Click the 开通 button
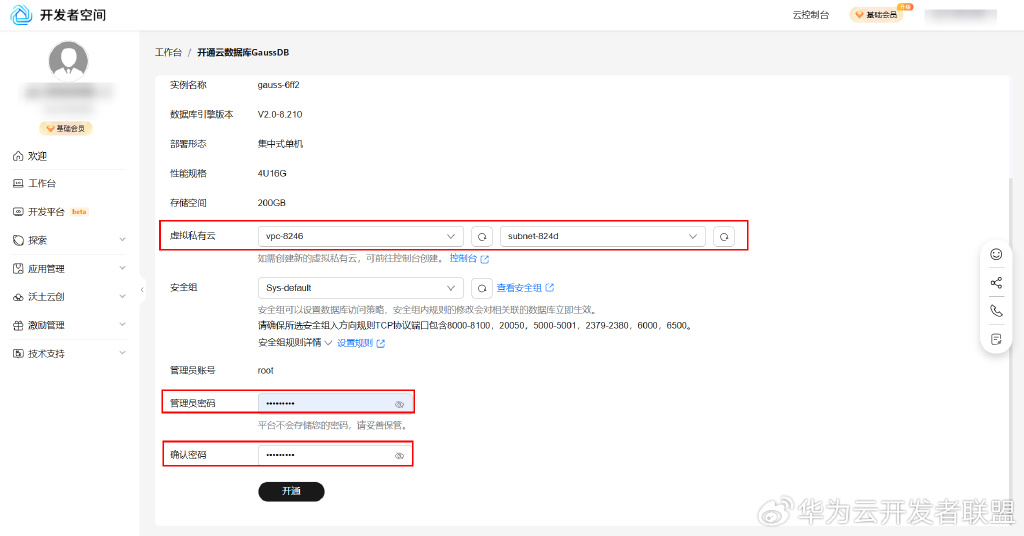The width and height of the screenshot is (1024, 536). coord(291,492)
